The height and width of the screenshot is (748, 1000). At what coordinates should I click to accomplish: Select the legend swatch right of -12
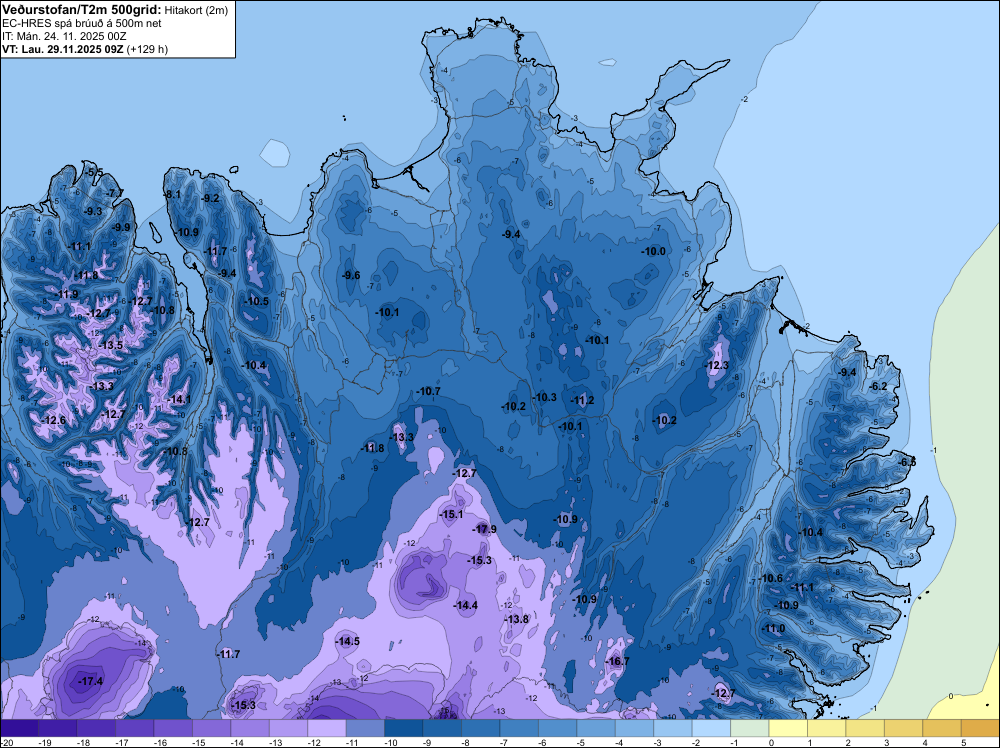click(x=327, y=728)
